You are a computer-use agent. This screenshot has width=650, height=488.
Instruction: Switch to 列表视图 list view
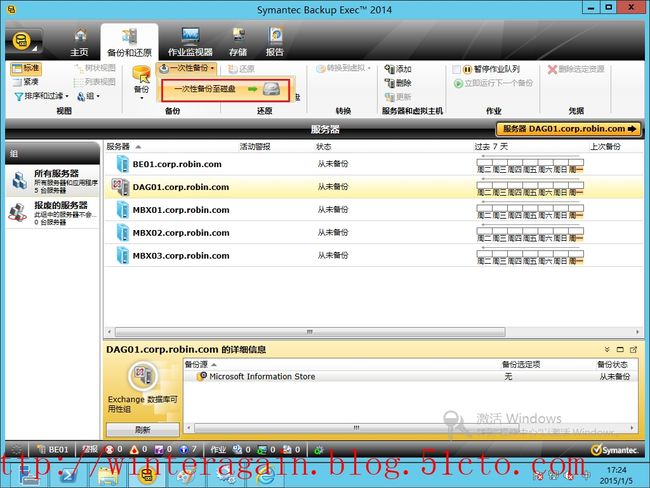tap(95, 82)
